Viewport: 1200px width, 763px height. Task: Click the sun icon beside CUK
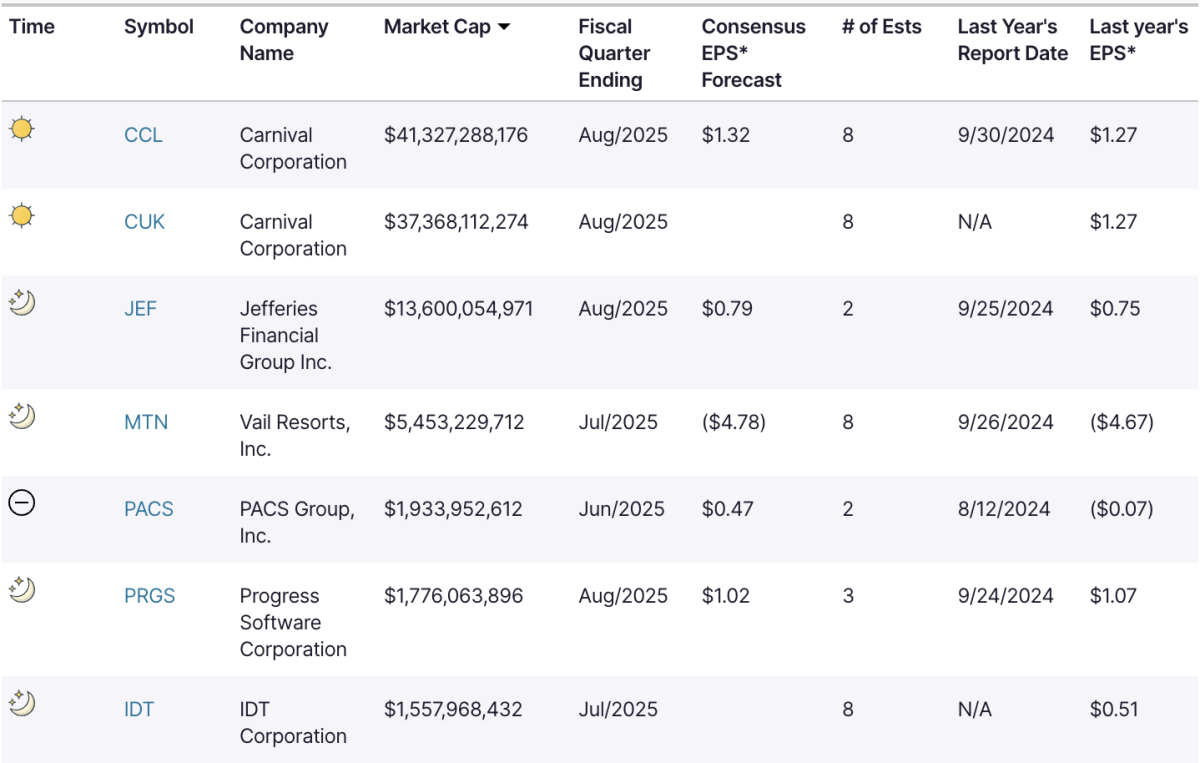22,215
